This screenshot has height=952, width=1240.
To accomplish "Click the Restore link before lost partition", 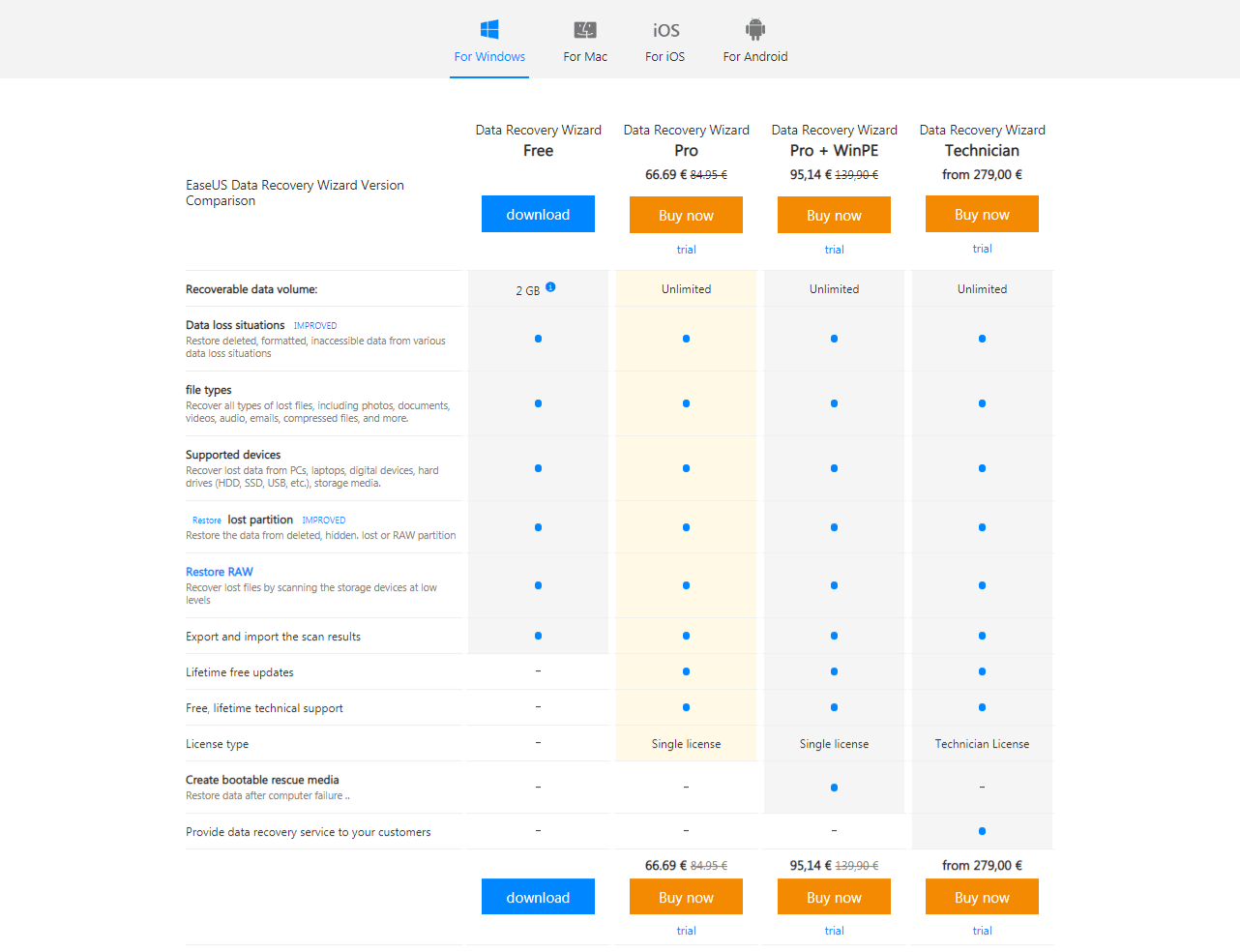I will click(207, 521).
